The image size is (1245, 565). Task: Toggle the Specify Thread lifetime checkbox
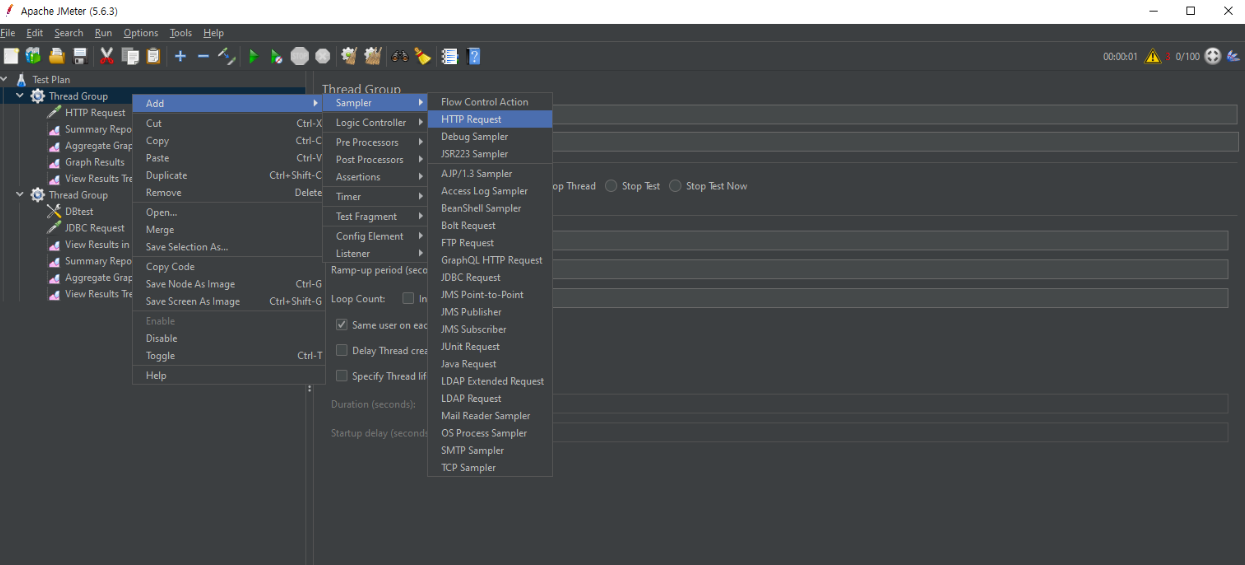[x=342, y=376]
